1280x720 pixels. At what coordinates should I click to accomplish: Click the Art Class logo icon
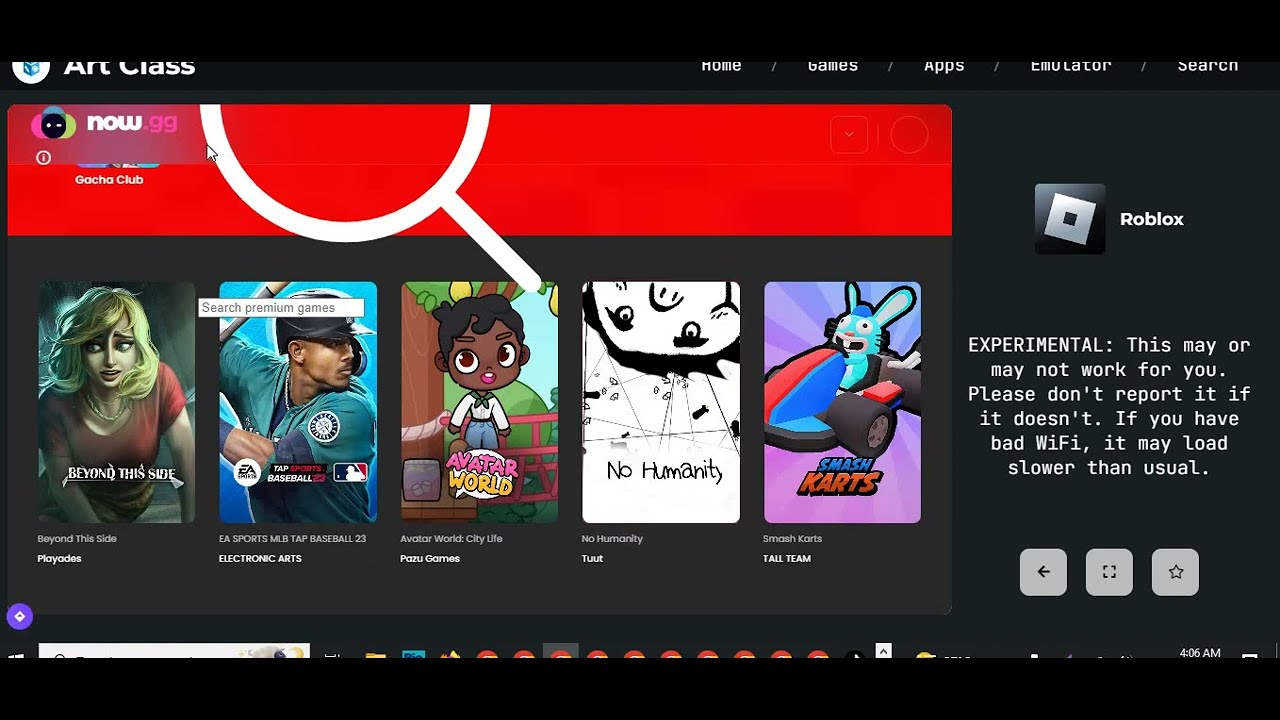click(x=31, y=69)
